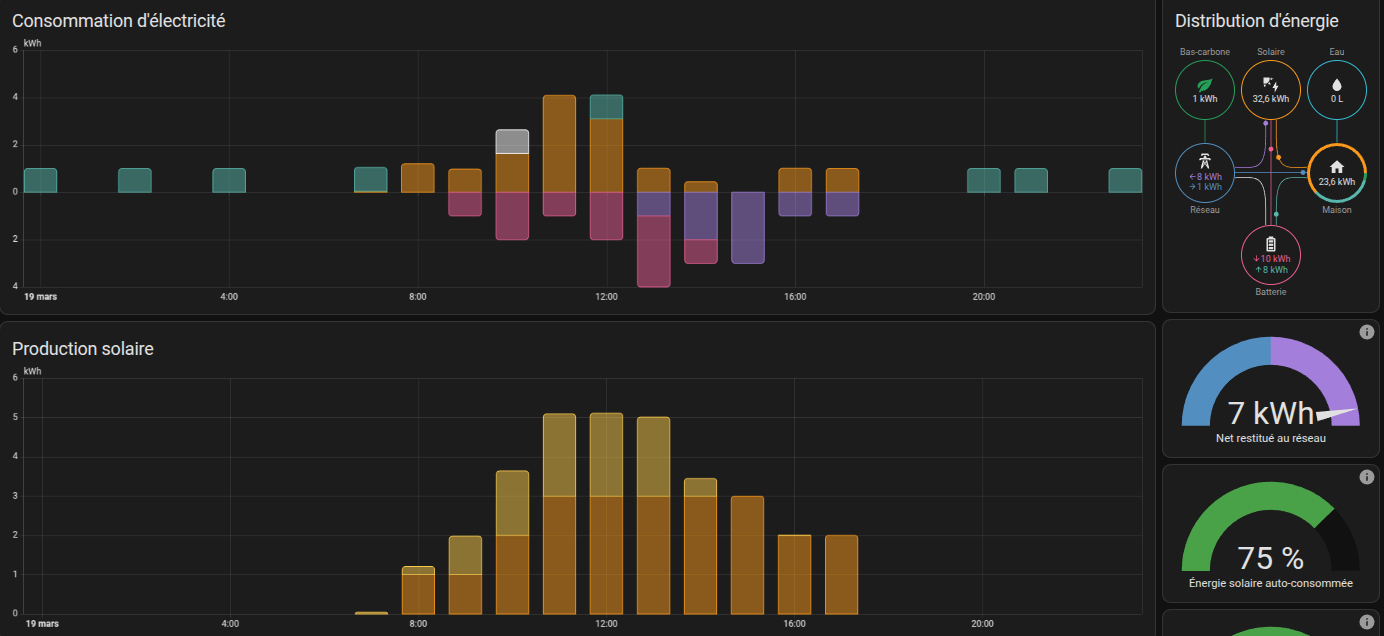Click the first teal bar at midnight
Viewport: 1384px width, 636px height.
[40, 180]
